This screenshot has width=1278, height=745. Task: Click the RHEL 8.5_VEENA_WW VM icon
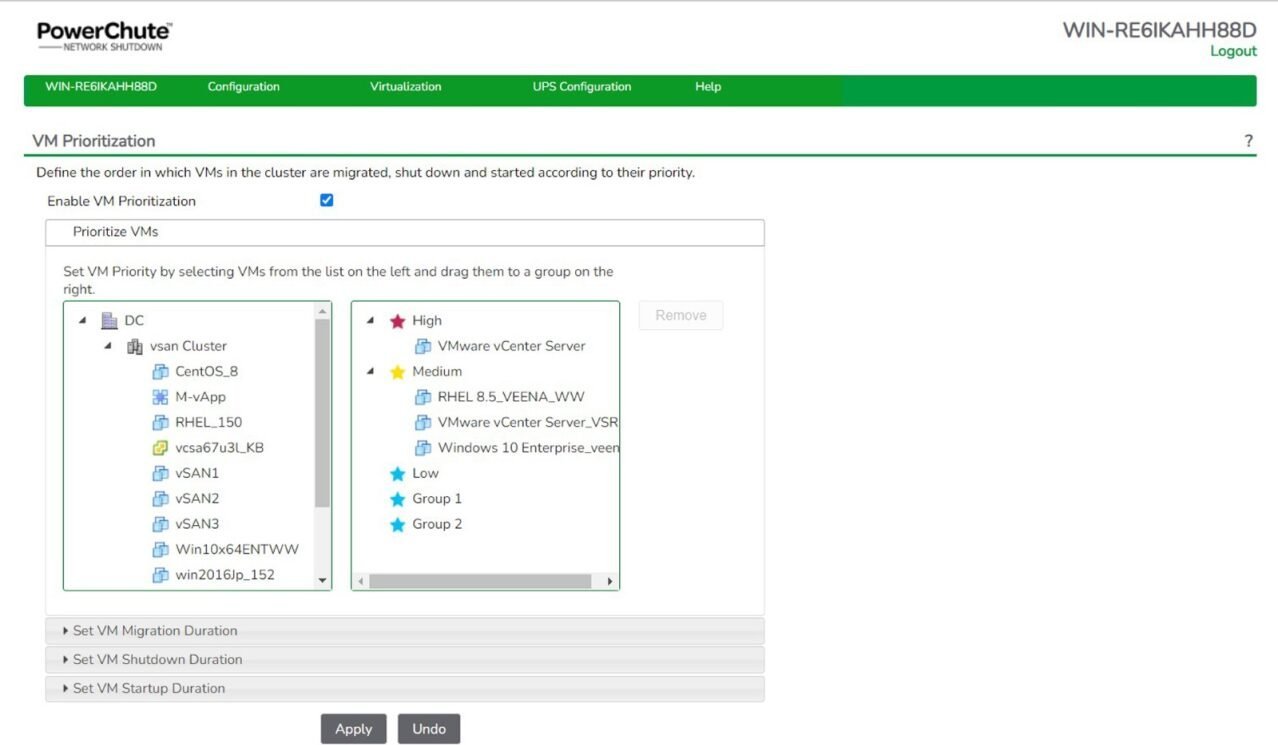tap(423, 397)
